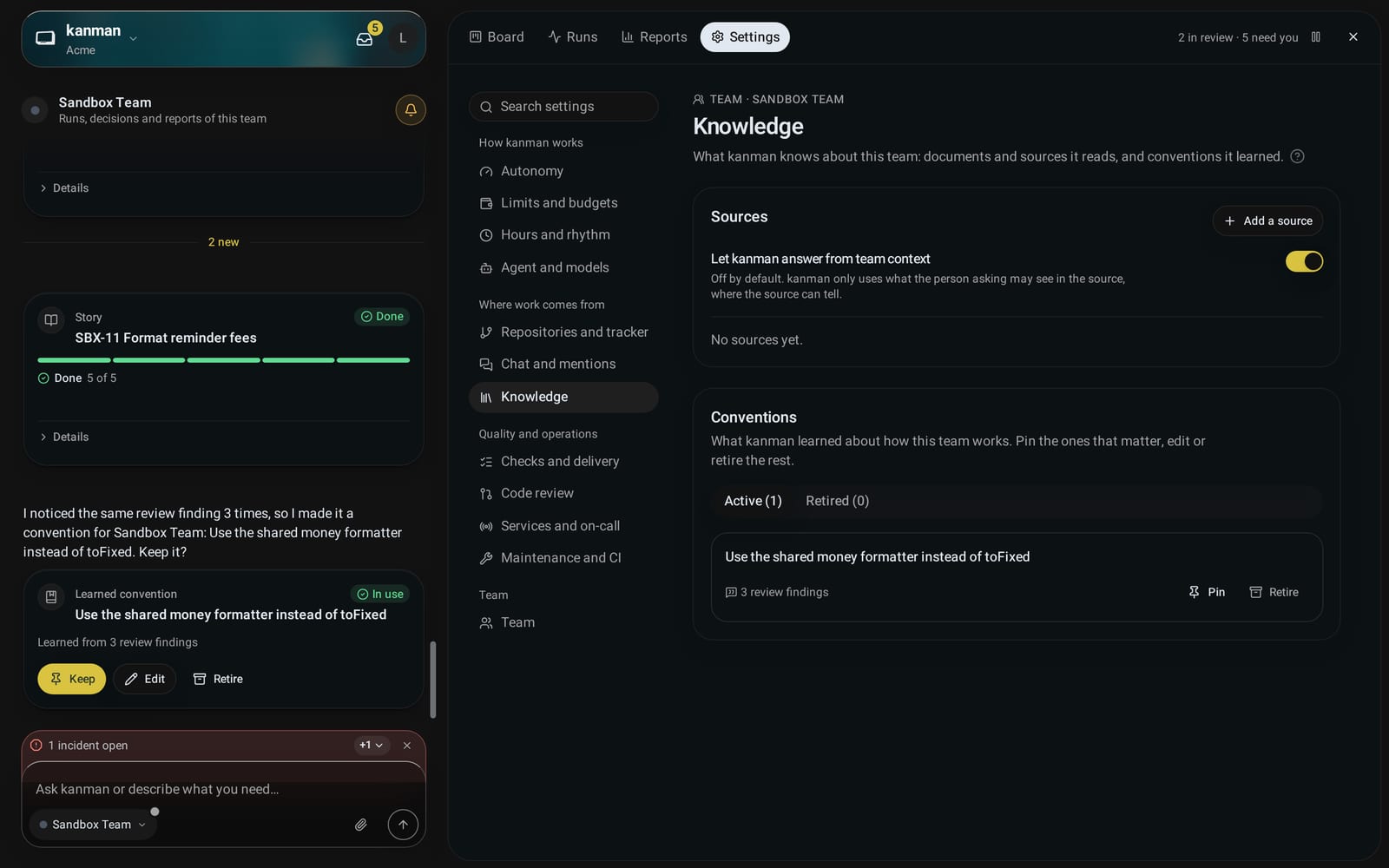Switch to the Reports tab
The width and height of the screenshot is (1389, 868).
655,37
